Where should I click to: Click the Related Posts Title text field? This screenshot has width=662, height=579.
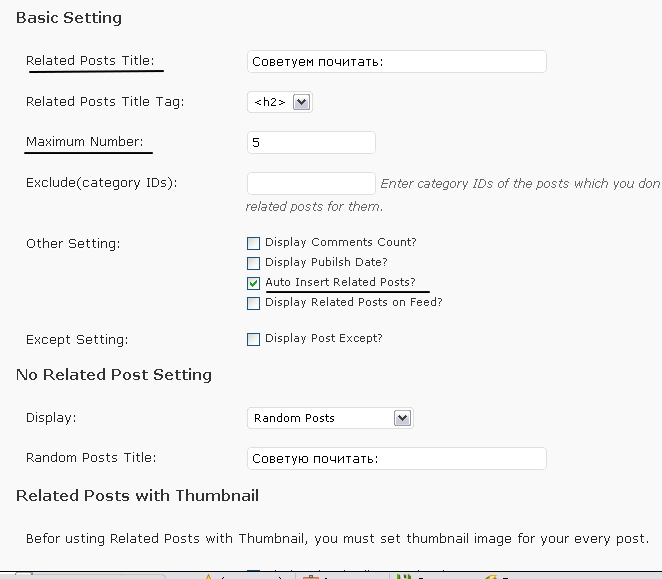click(396, 62)
